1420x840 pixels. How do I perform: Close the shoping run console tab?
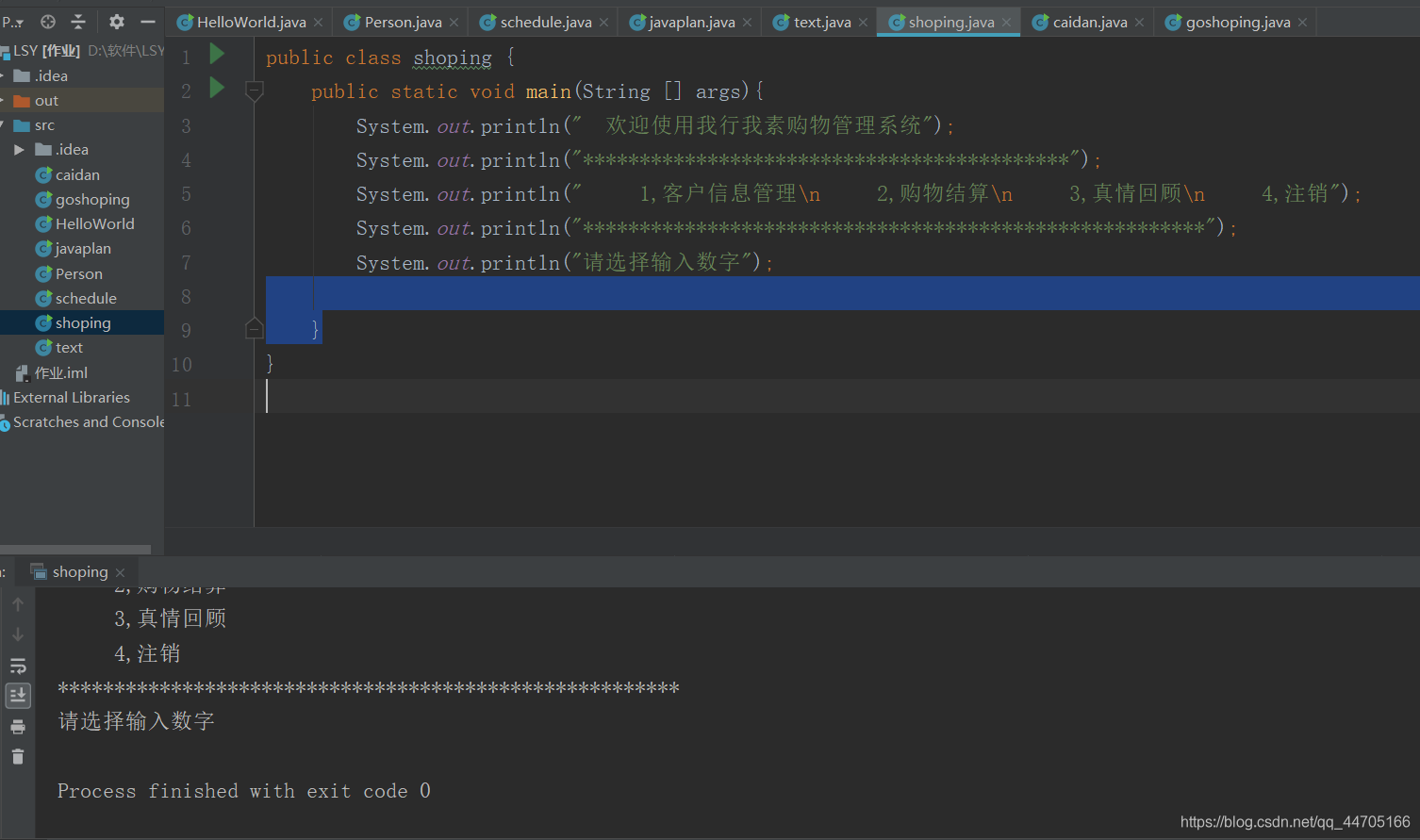click(x=120, y=573)
